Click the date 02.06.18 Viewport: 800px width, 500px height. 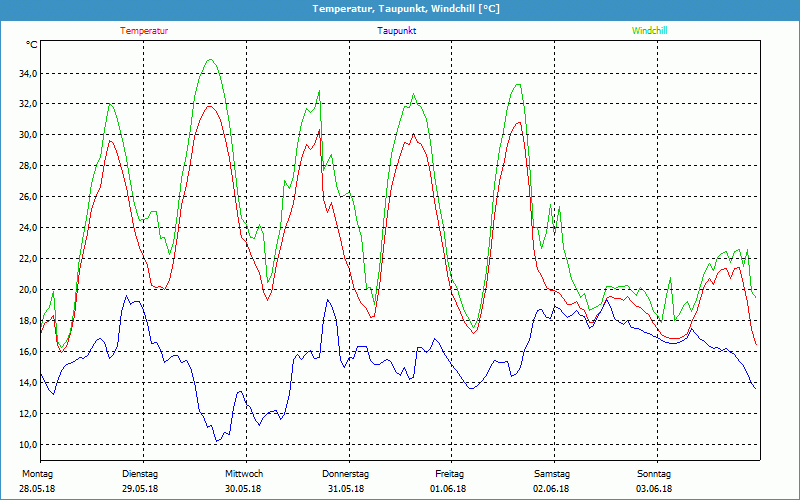pyautogui.click(x=551, y=489)
